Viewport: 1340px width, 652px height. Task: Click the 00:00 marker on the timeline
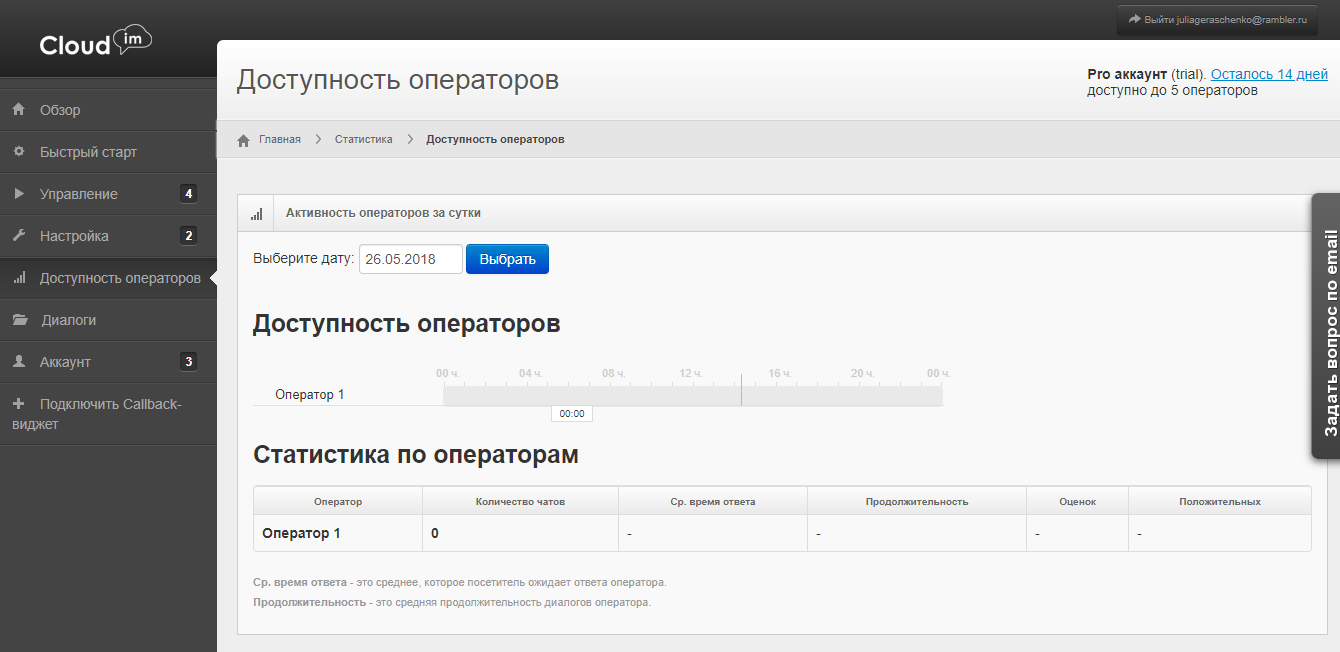[571, 413]
